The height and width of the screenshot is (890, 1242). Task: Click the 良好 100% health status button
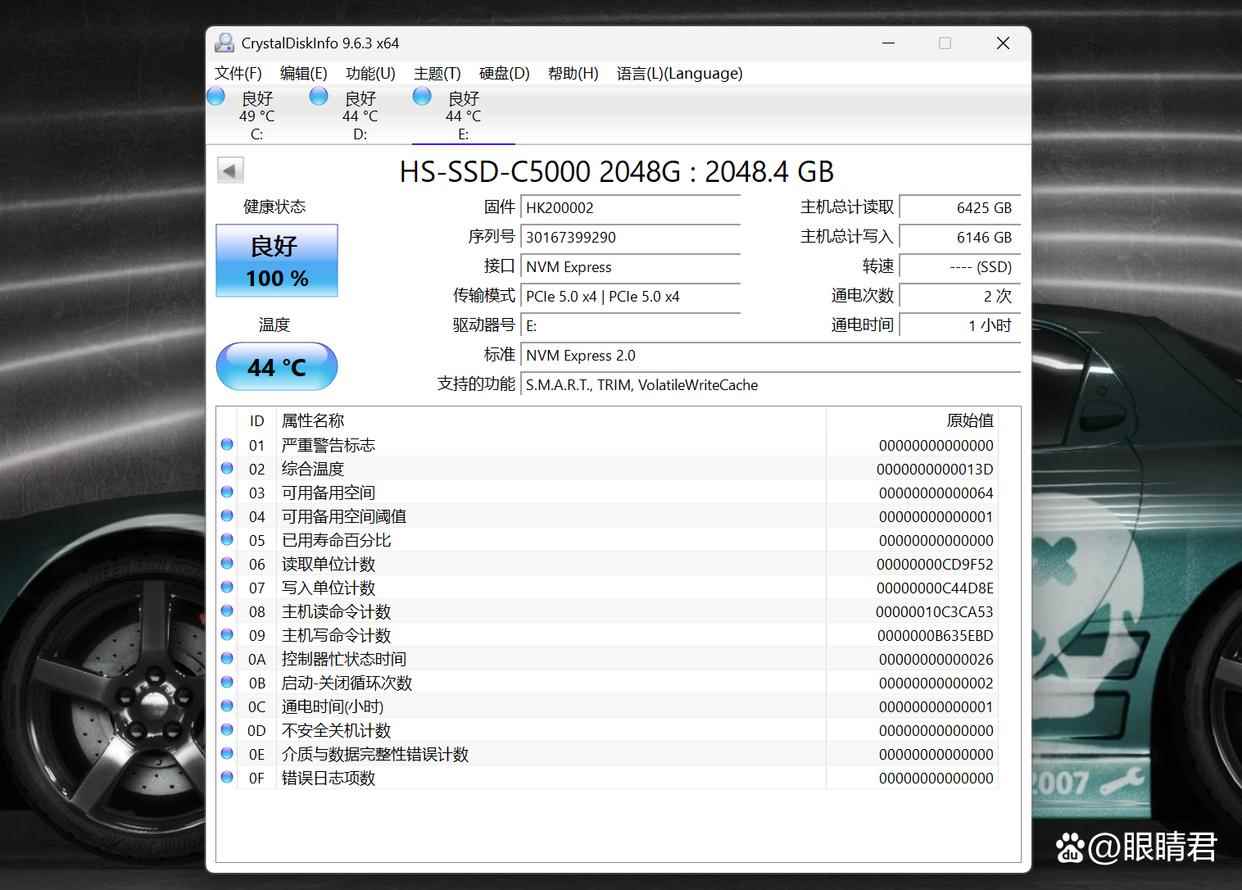[x=277, y=261]
